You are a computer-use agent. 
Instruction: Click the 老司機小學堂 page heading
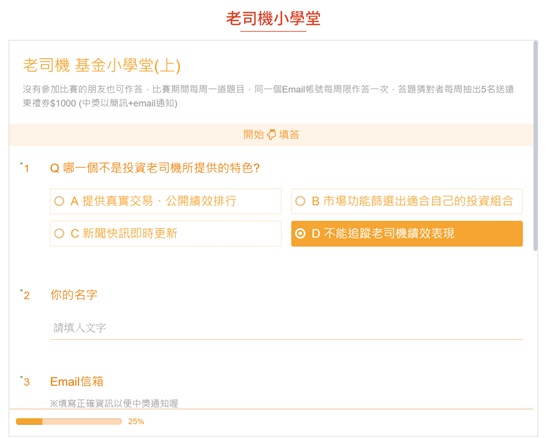(x=273, y=18)
